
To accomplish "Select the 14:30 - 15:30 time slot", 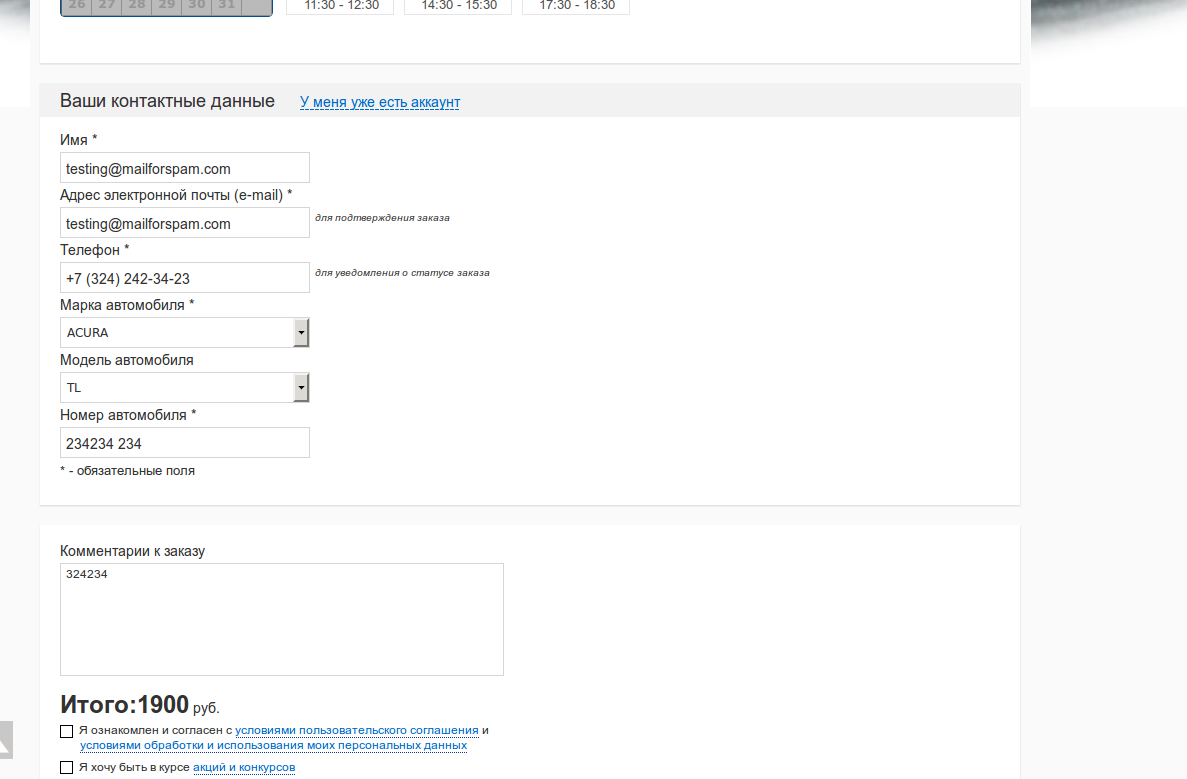I will click(x=458, y=6).
